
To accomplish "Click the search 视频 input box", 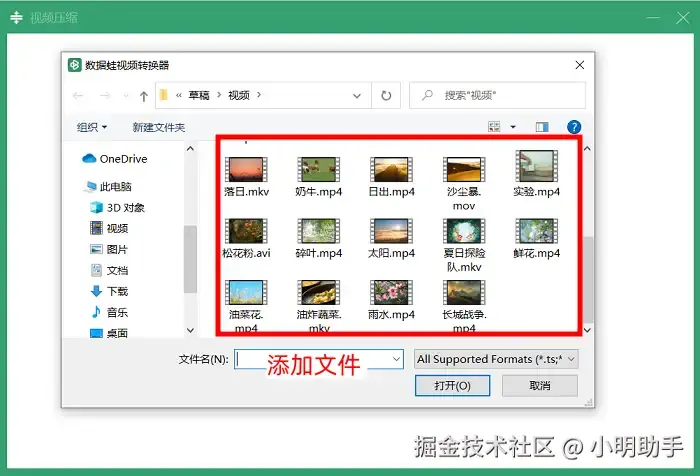I will (x=497, y=95).
